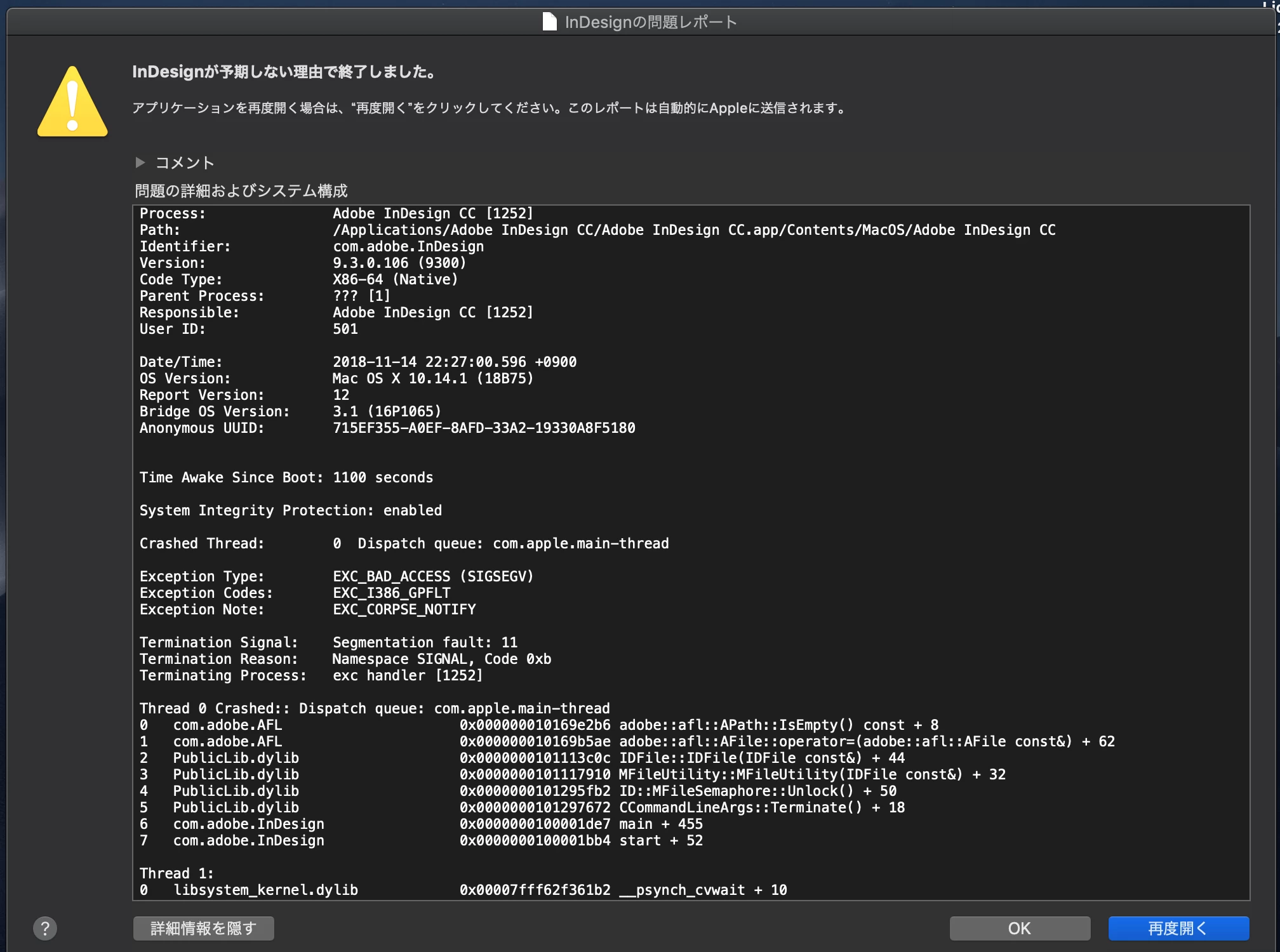The height and width of the screenshot is (952, 1280).
Task: Click the InDesignの問題レポート window title
Action: (x=651, y=22)
